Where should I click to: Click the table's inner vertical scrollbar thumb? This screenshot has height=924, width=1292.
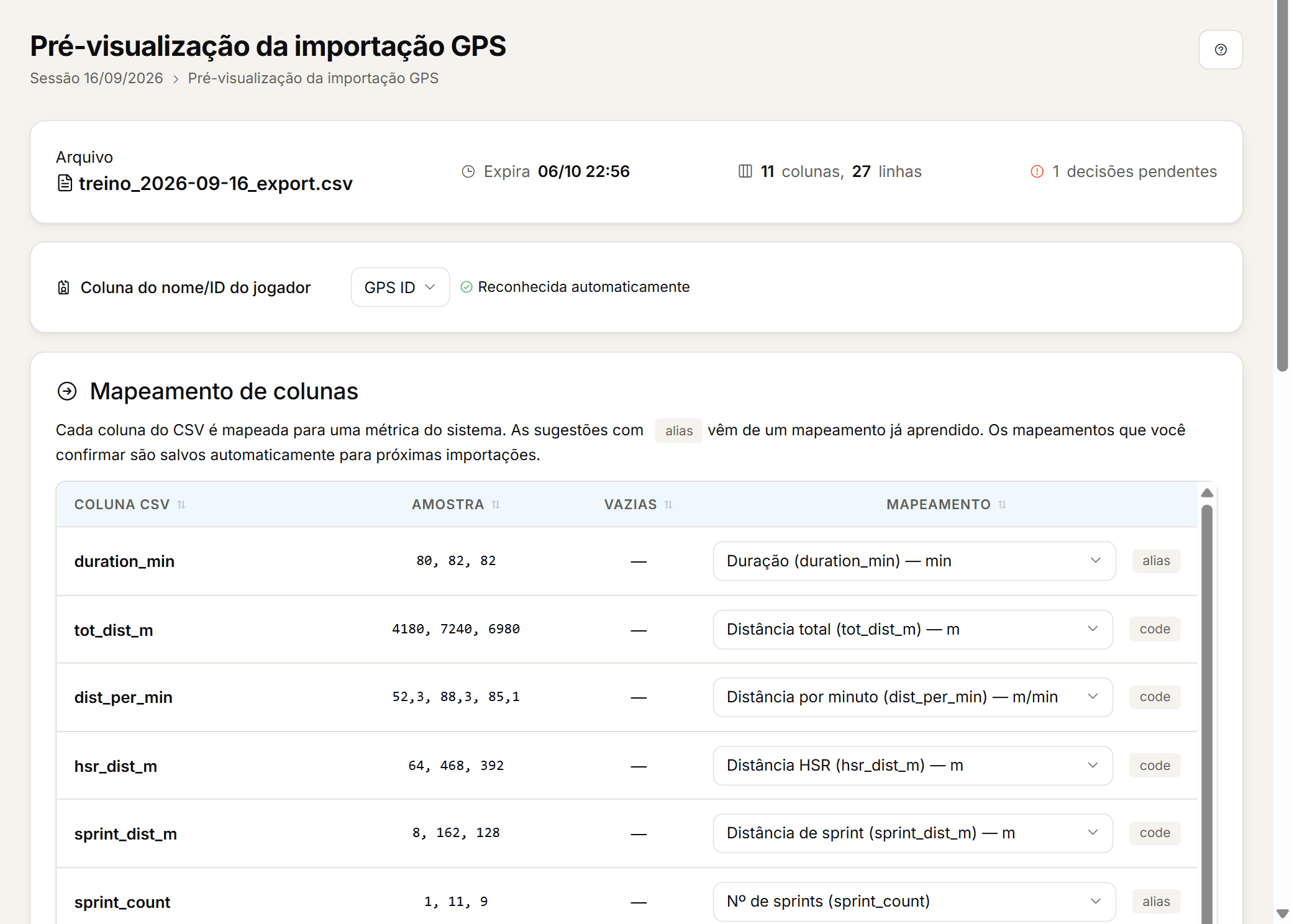pyautogui.click(x=1207, y=714)
